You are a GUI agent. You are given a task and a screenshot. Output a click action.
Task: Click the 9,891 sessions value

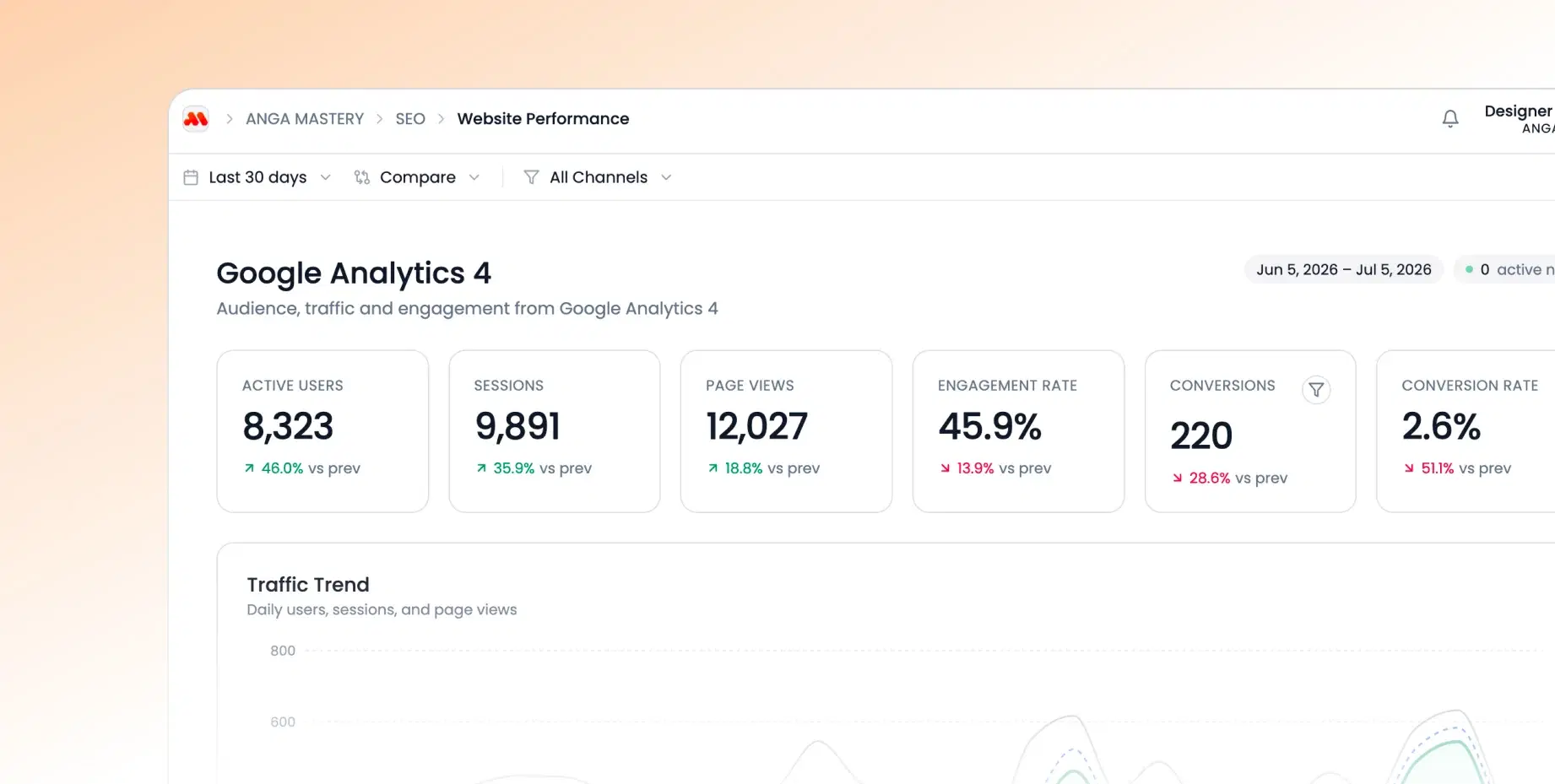[517, 426]
